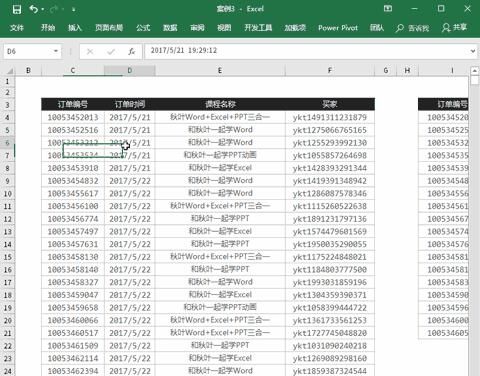Open the 数据 ribbon tab
This screenshot has height=376, width=480.
170,28
